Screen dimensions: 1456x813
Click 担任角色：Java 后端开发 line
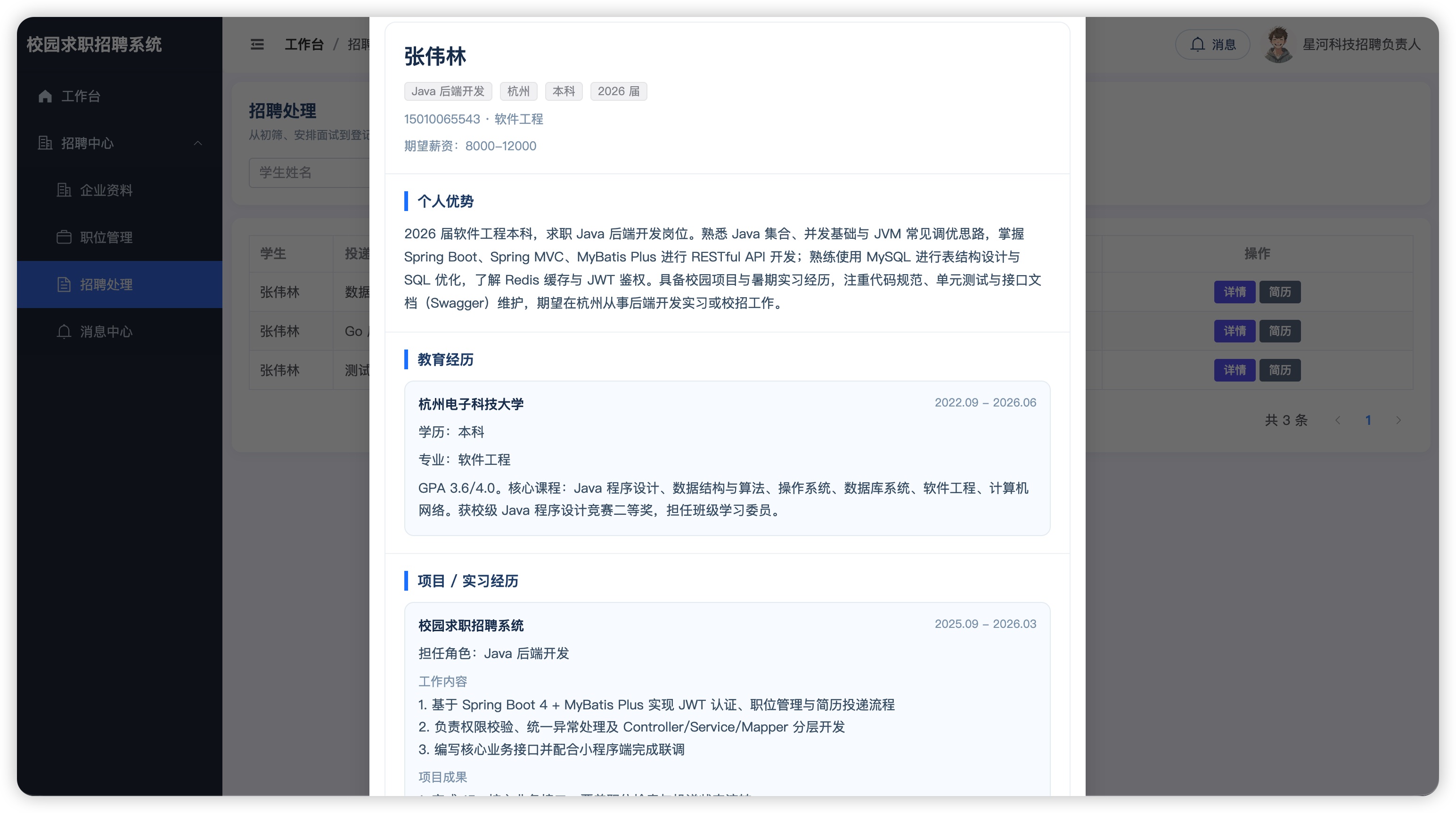tap(493, 654)
